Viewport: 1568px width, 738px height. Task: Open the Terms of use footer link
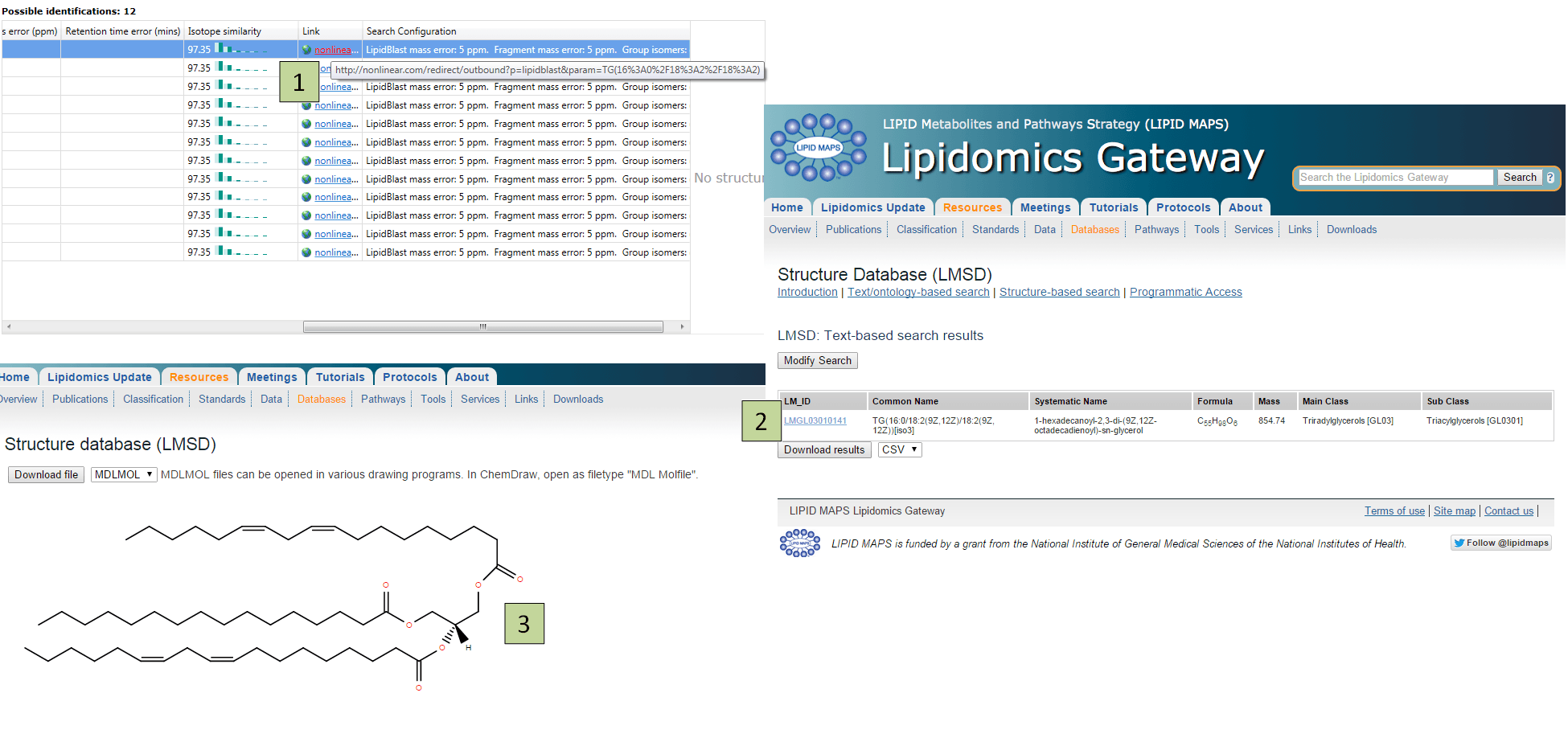[1394, 511]
